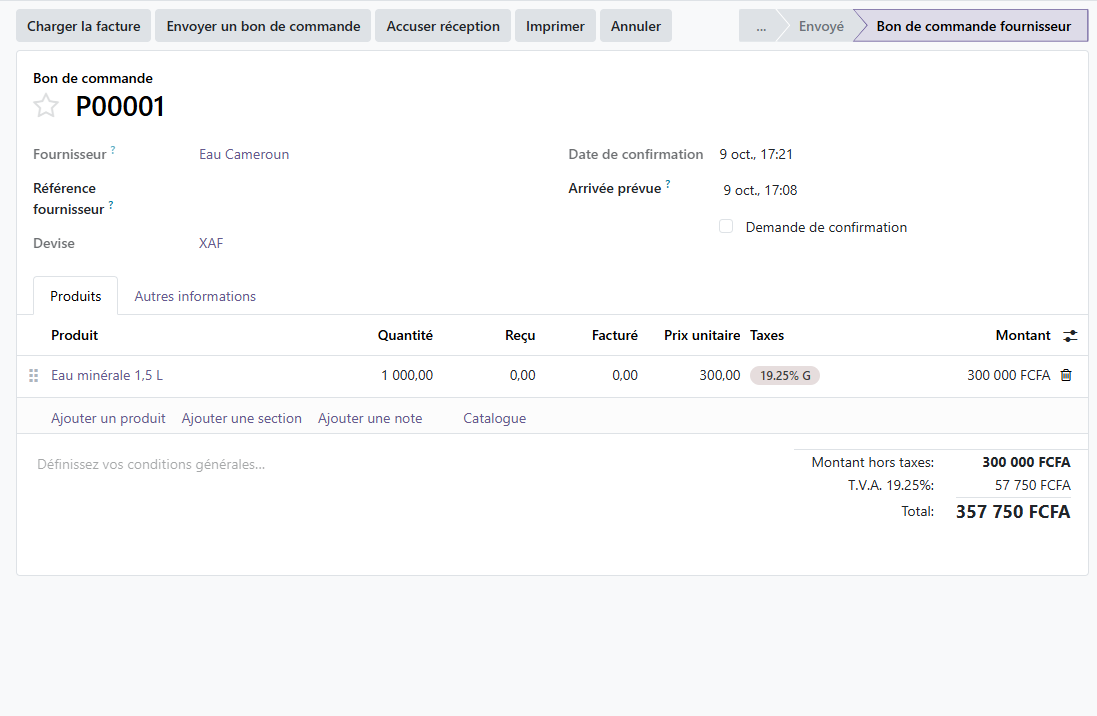Image resolution: width=1097 pixels, height=716 pixels.
Task: Click the Accuser réception button
Action: click(443, 26)
